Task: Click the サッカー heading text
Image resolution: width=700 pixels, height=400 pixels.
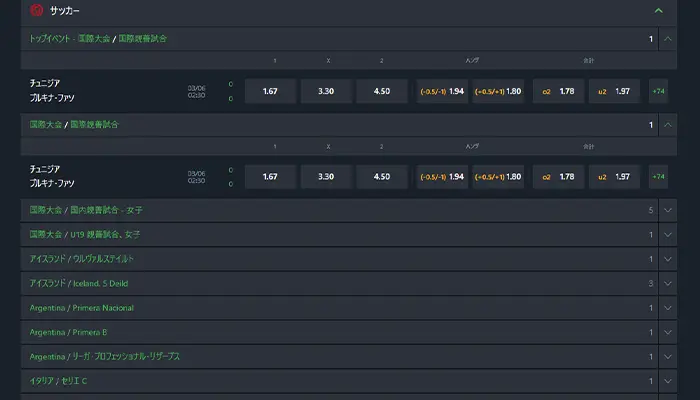Action: [65, 11]
